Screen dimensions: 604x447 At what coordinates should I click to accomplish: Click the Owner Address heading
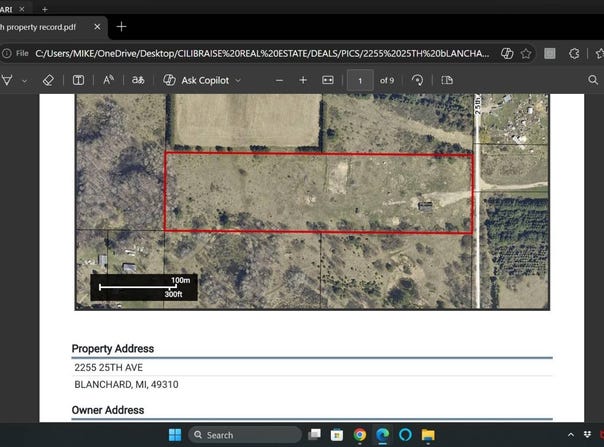click(108, 410)
